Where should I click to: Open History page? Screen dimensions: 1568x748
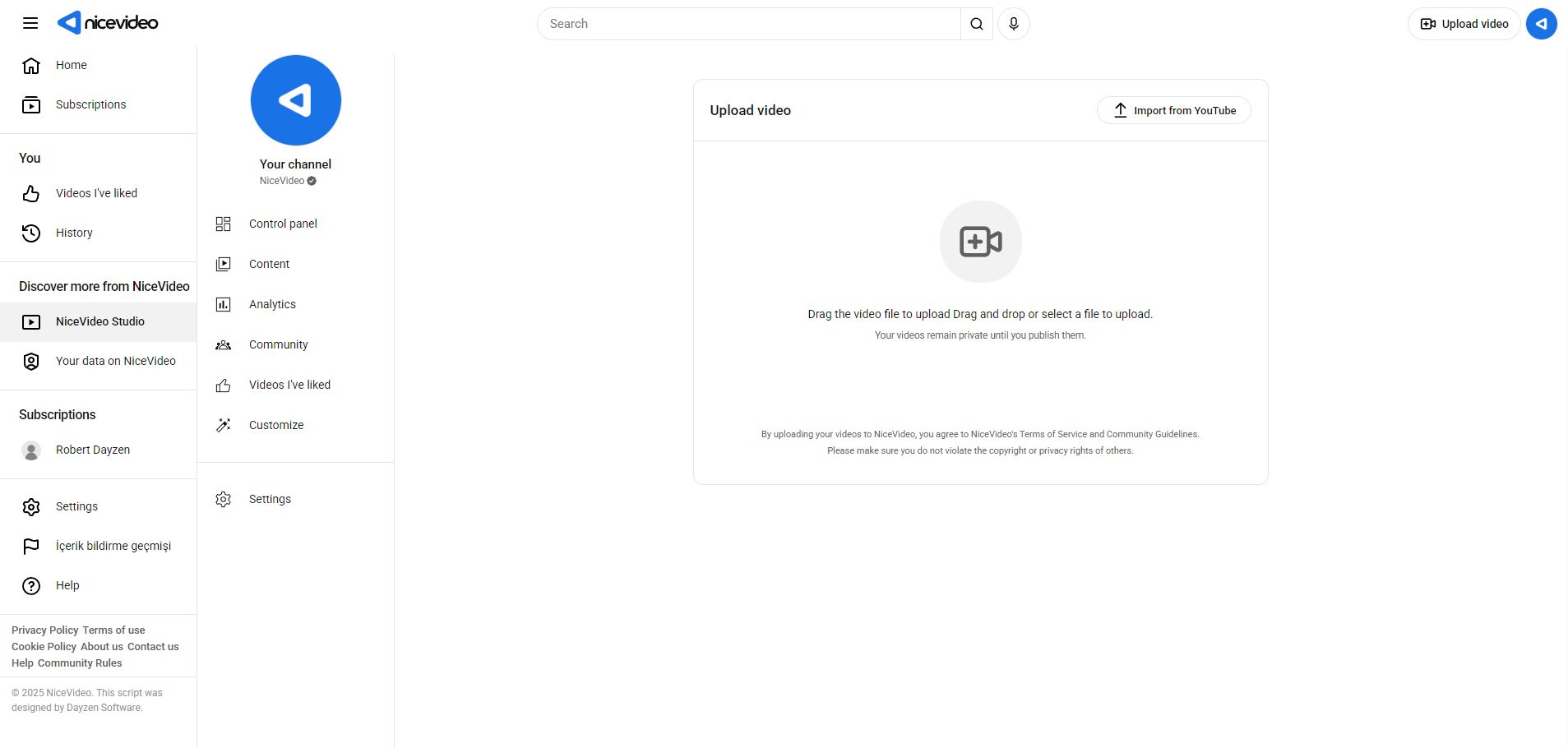tap(99, 233)
